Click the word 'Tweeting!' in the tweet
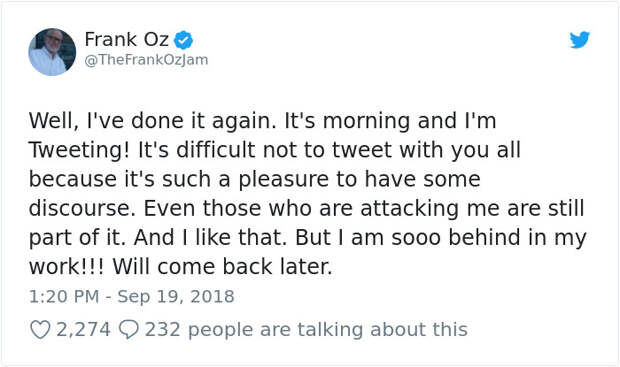Image resolution: width=620 pixels, height=367 pixels. [79, 151]
